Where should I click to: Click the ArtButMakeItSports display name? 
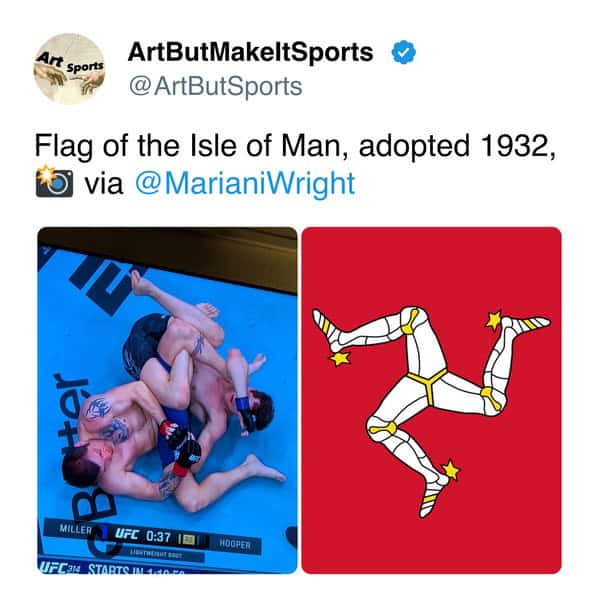tap(251, 52)
